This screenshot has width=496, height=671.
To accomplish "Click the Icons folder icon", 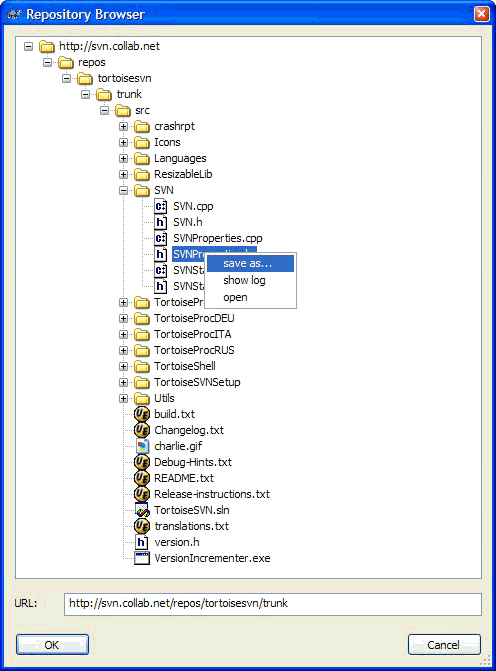I will (x=142, y=143).
